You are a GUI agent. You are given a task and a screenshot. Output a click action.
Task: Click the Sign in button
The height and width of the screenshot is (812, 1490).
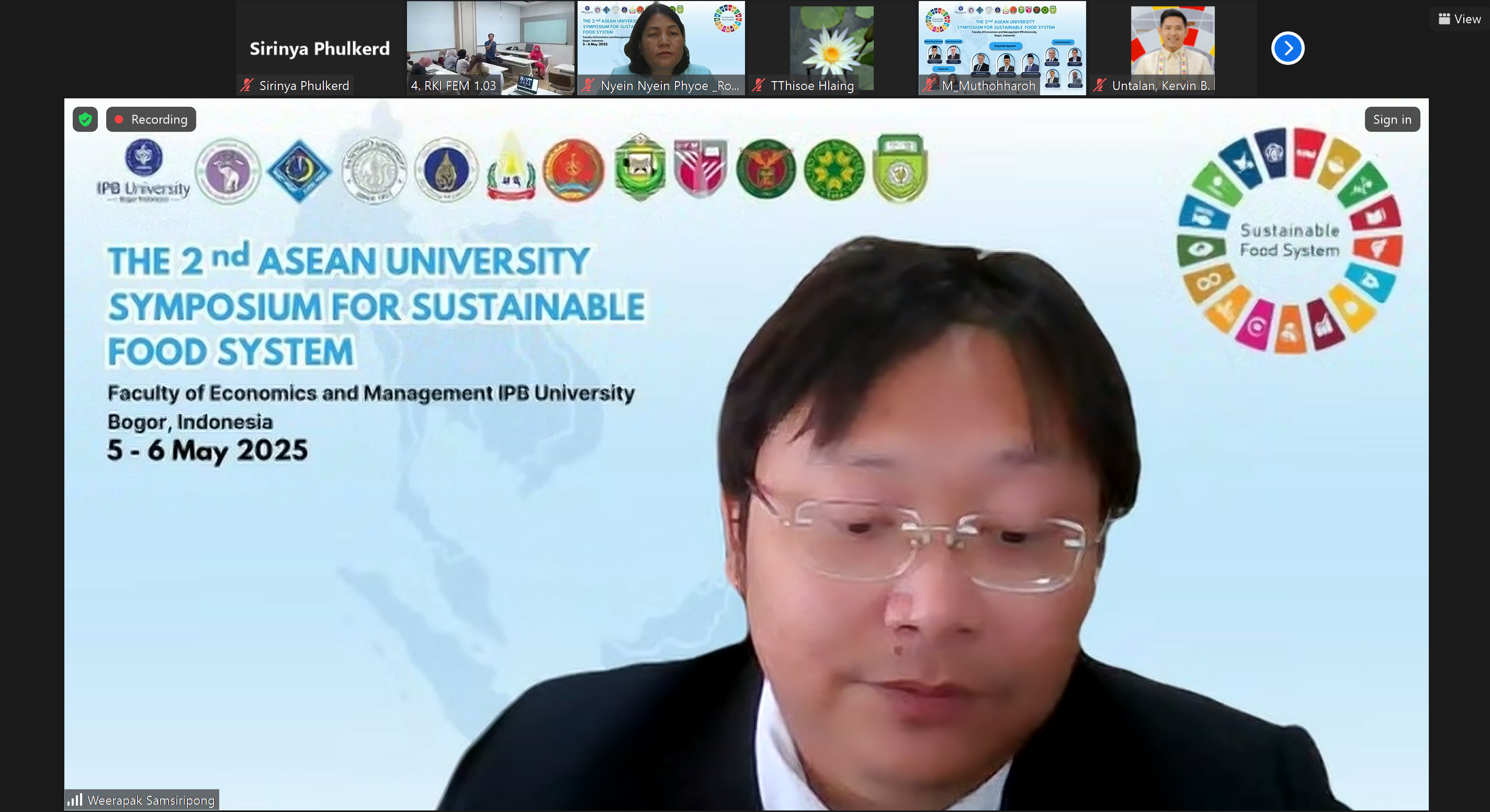tap(1392, 119)
